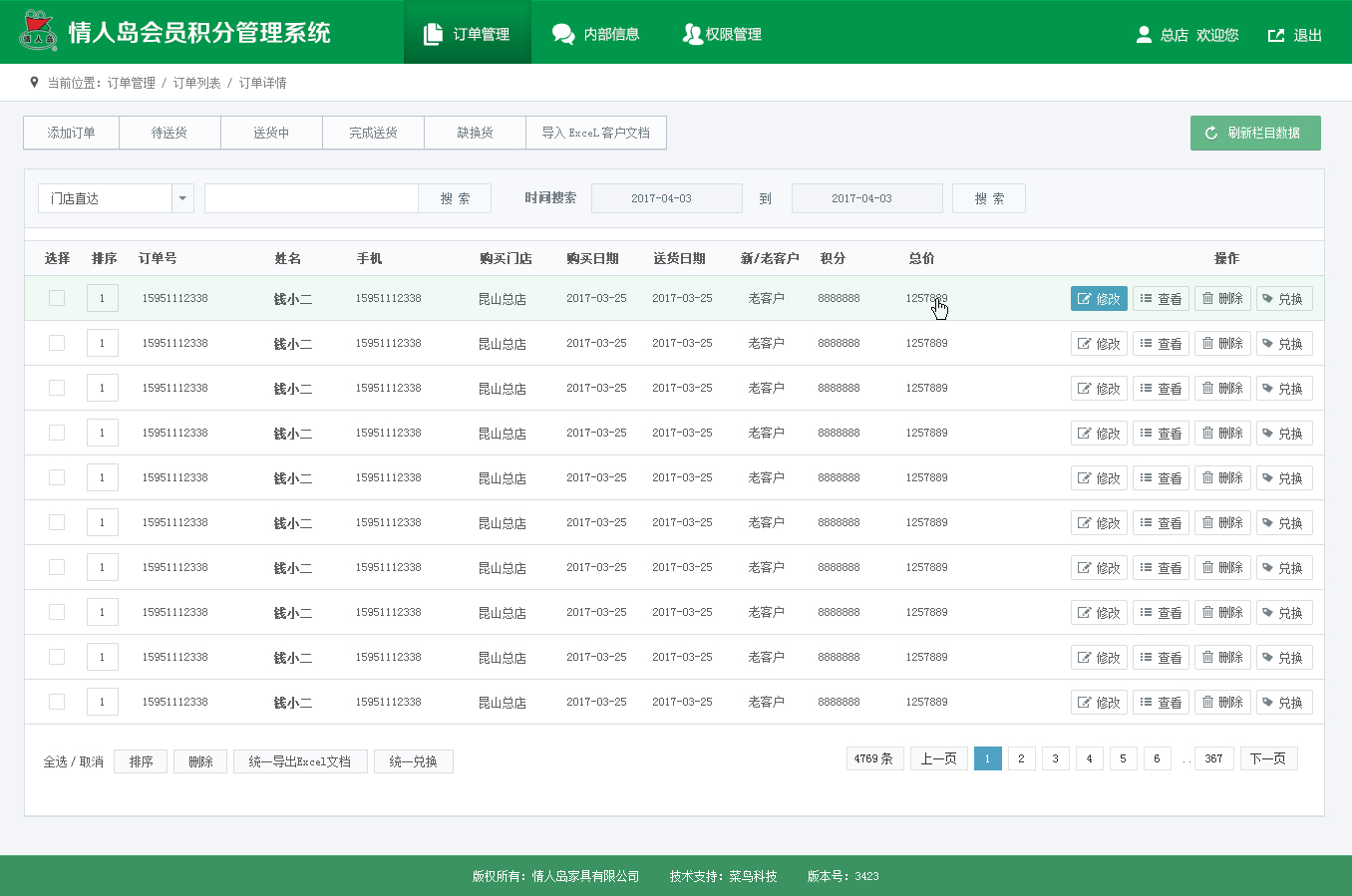Tick the checkbox in the third table row
1352x896 pixels.
click(x=57, y=388)
